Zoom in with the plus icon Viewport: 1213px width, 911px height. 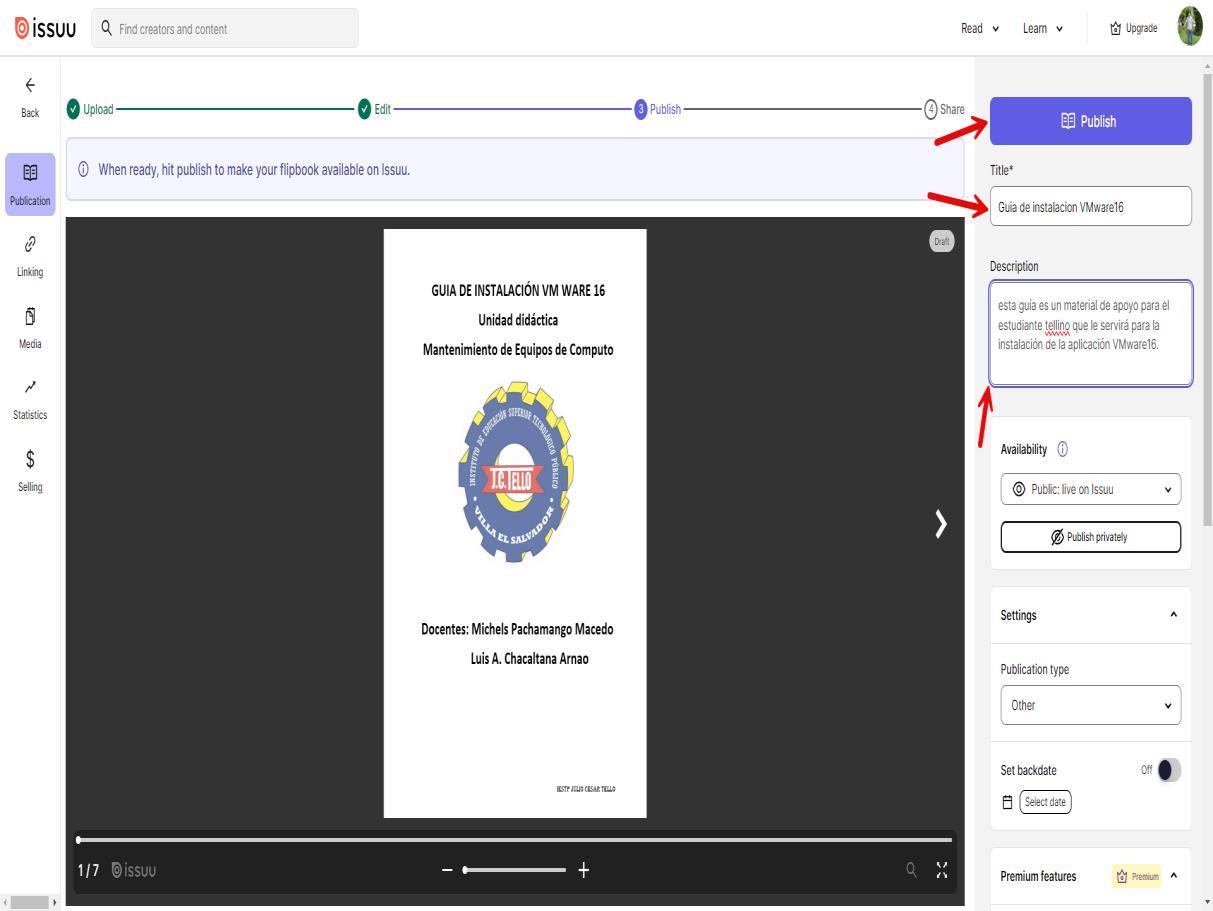point(584,870)
